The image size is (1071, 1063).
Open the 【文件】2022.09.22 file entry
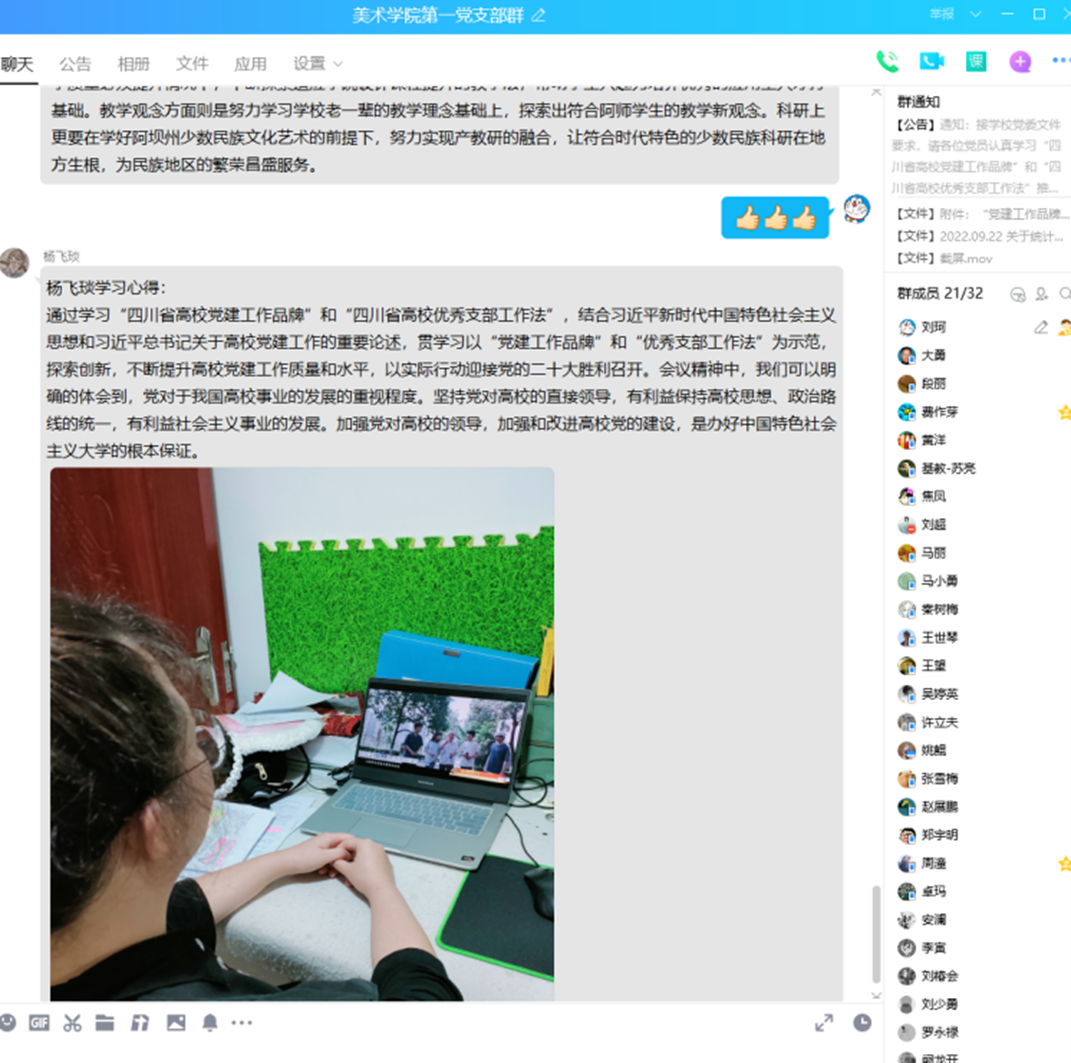click(980, 236)
